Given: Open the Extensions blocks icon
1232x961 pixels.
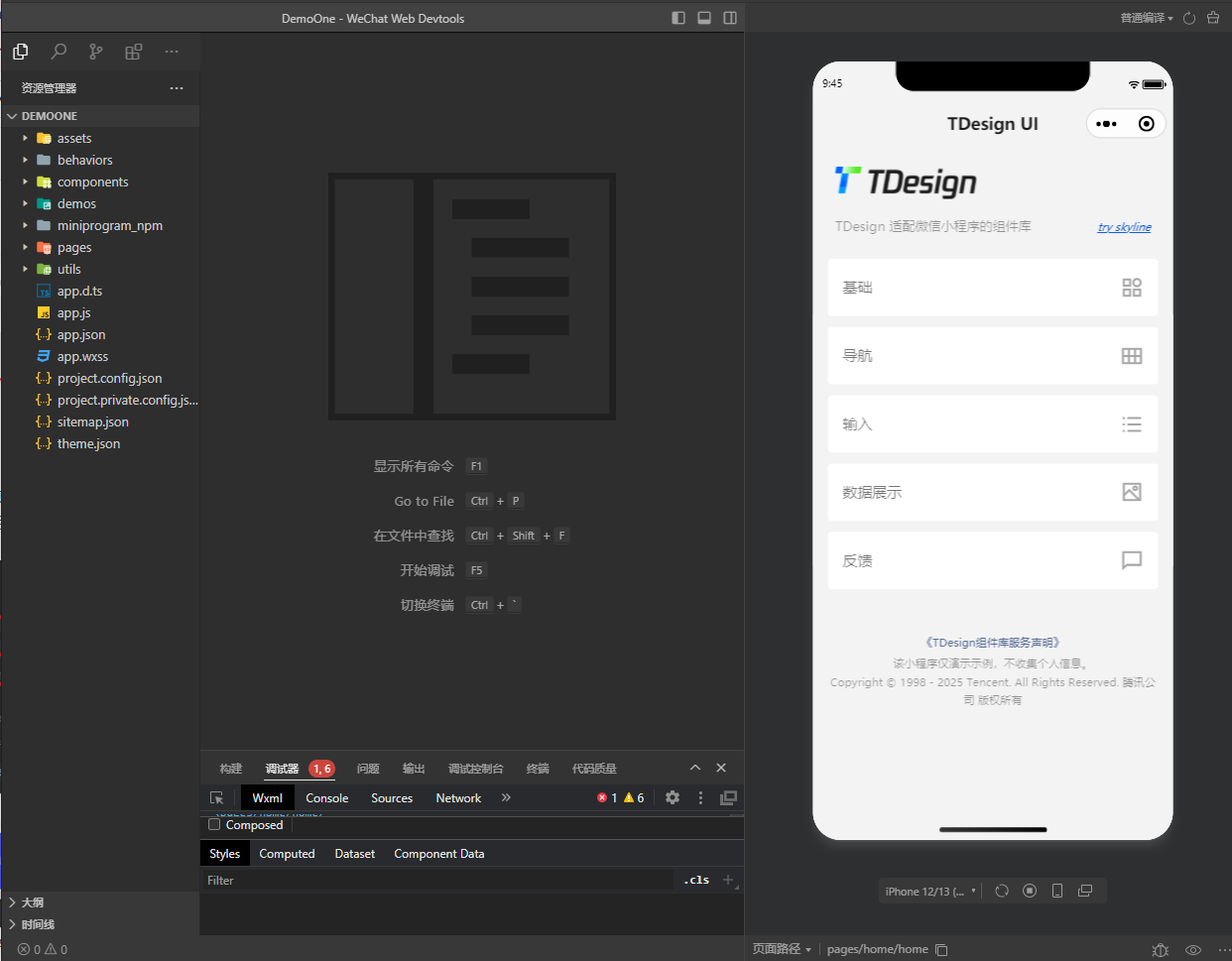Looking at the screenshot, I should coord(133,52).
